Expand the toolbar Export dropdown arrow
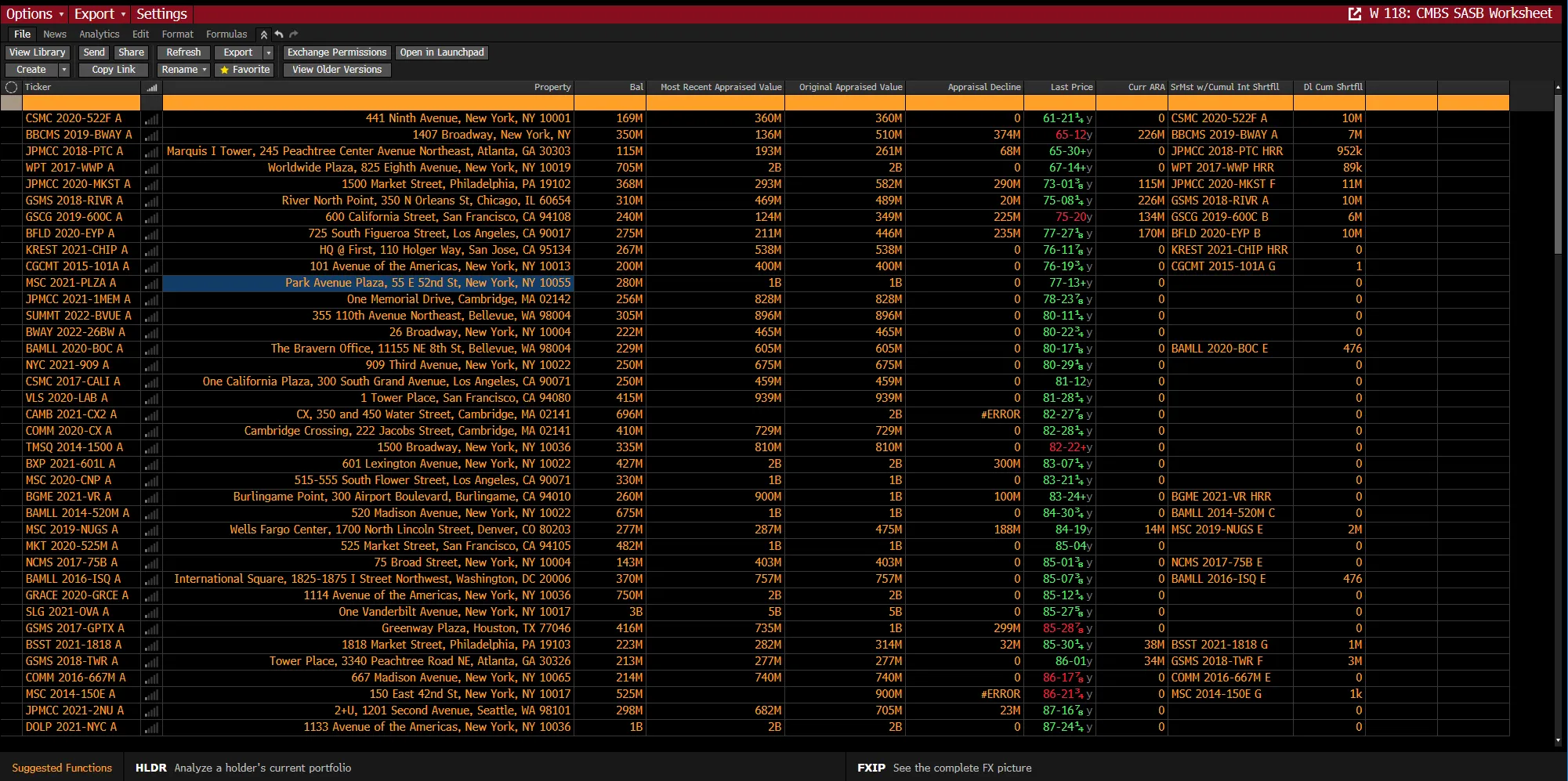Screen dimensions: 1568x781 pyautogui.click(x=268, y=52)
